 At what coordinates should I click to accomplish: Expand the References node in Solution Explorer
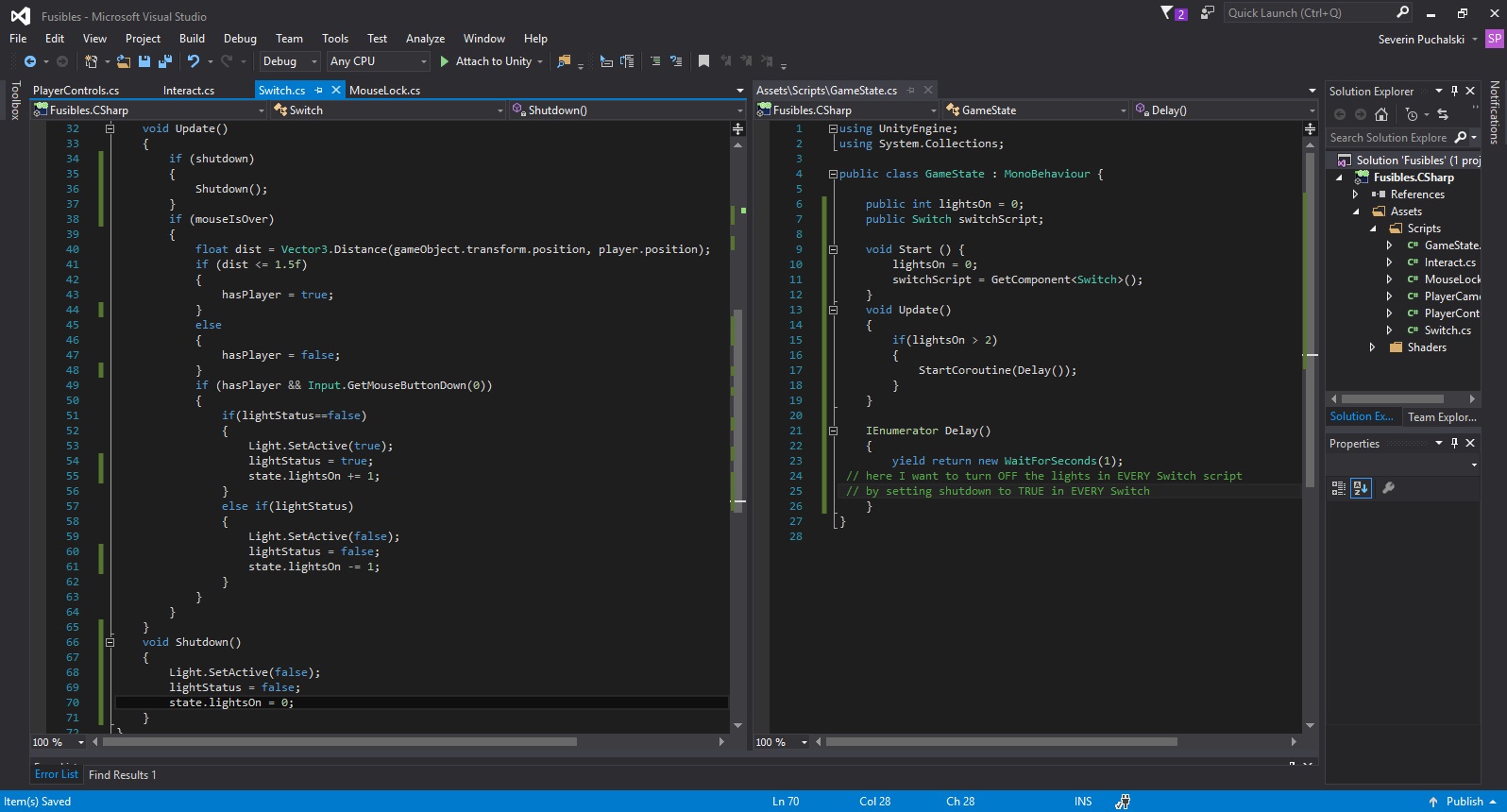(x=1356, y=195)
